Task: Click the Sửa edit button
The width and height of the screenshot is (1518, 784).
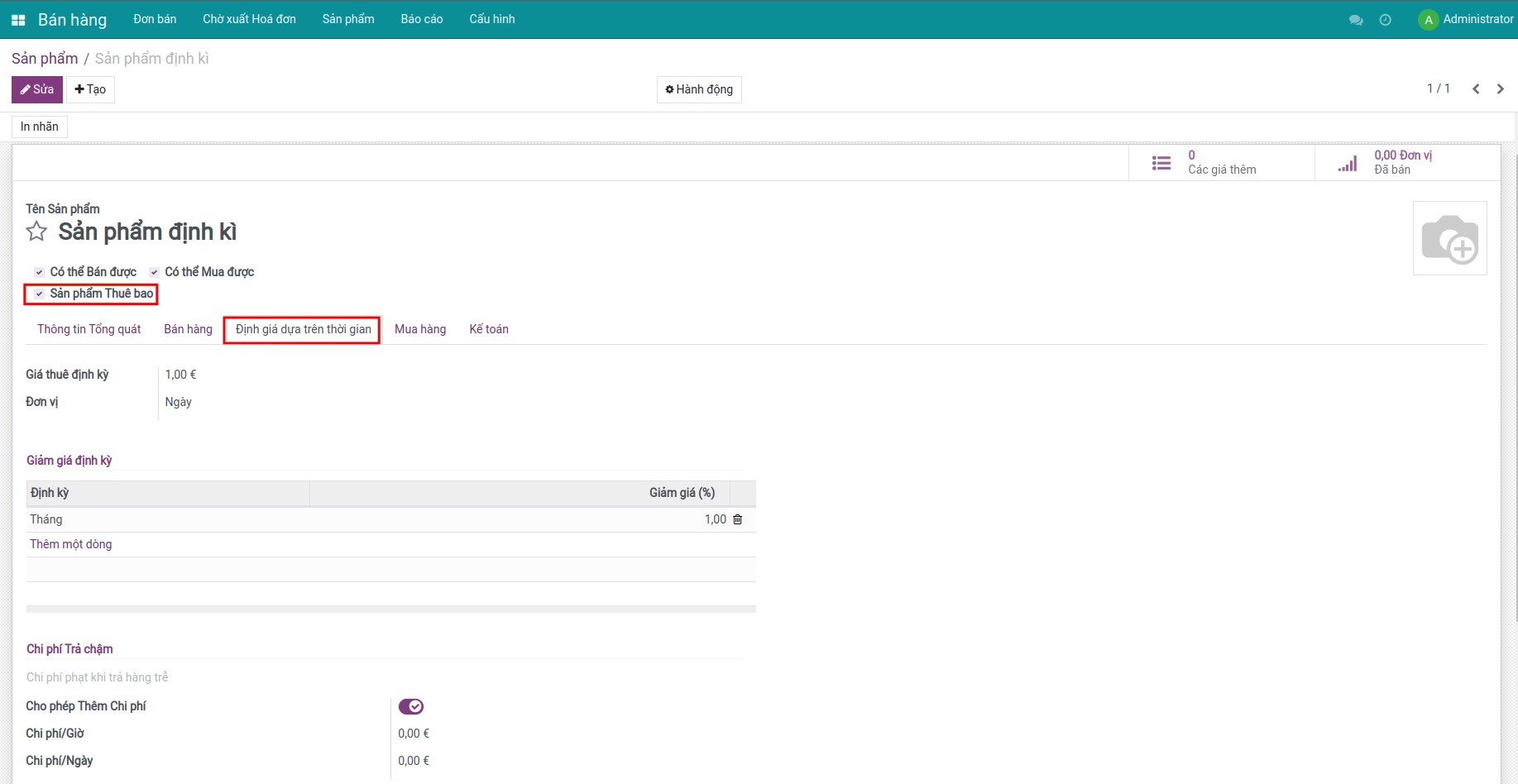Action: click(37, 89)
